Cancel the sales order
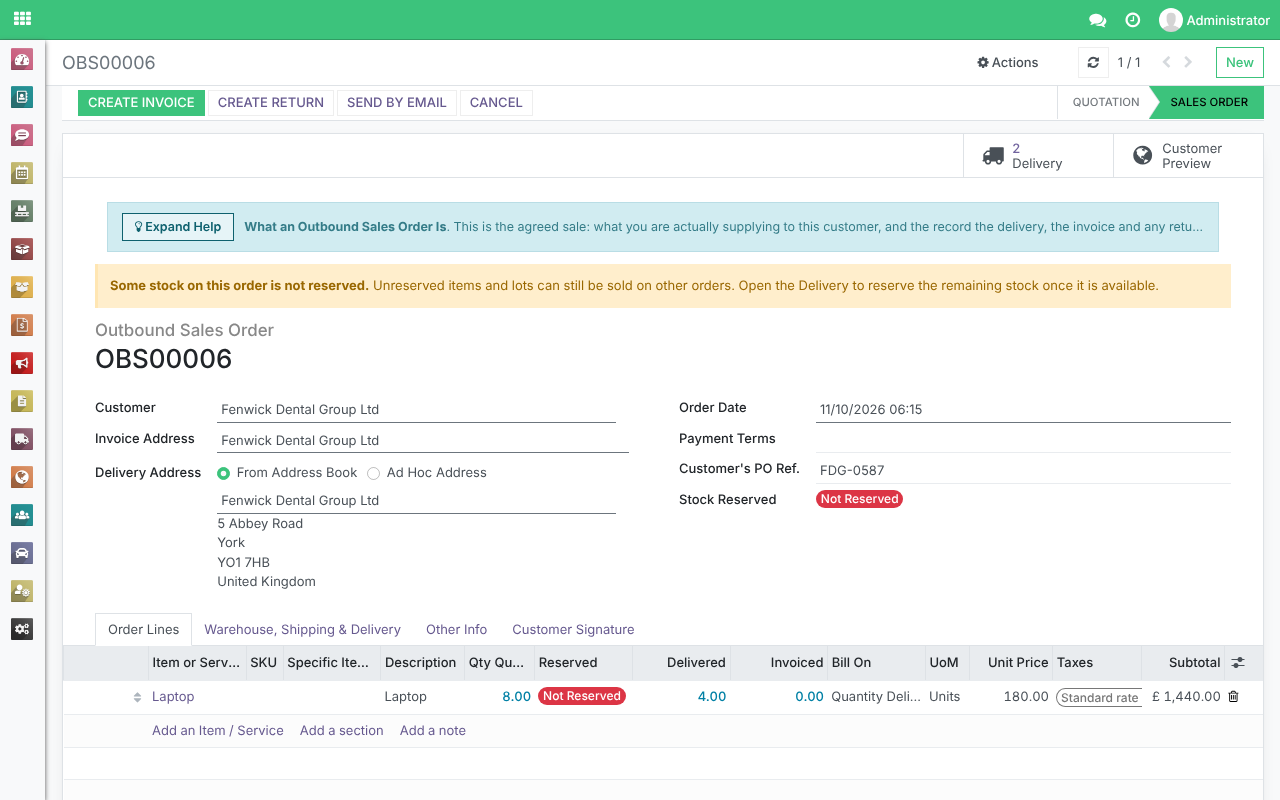Screen dimensions: 1280x800 click(x=496, y=103)
